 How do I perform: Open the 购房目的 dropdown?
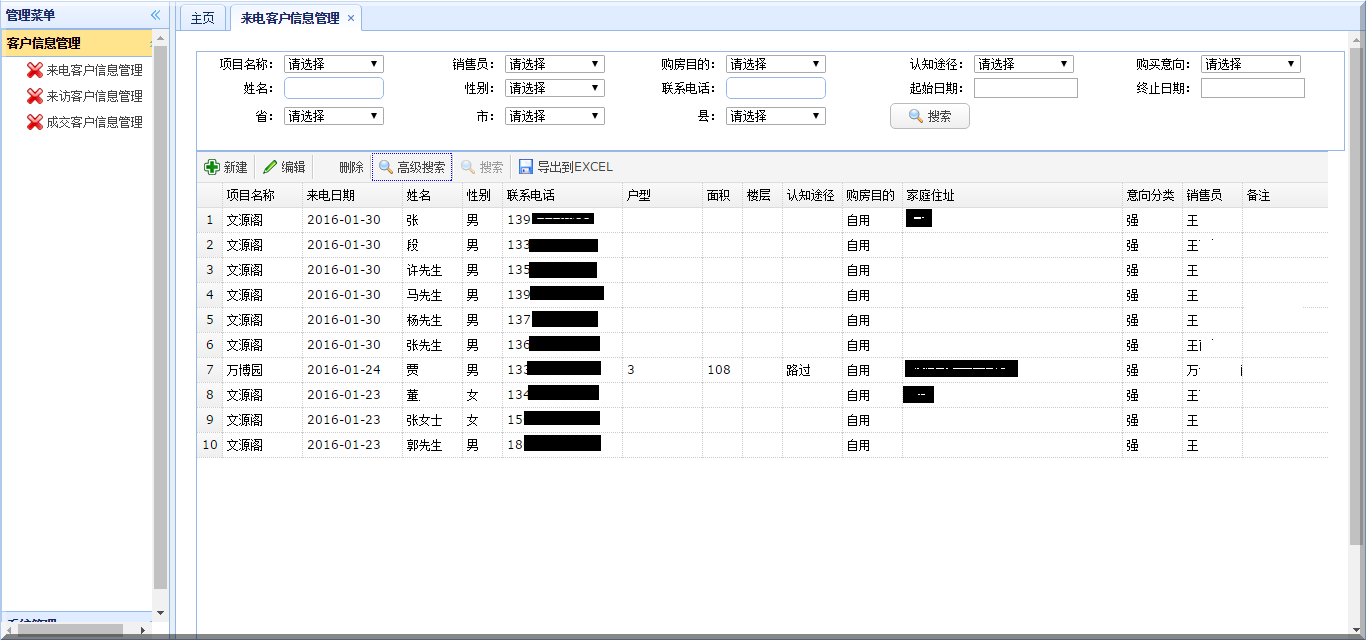(775, 64)
